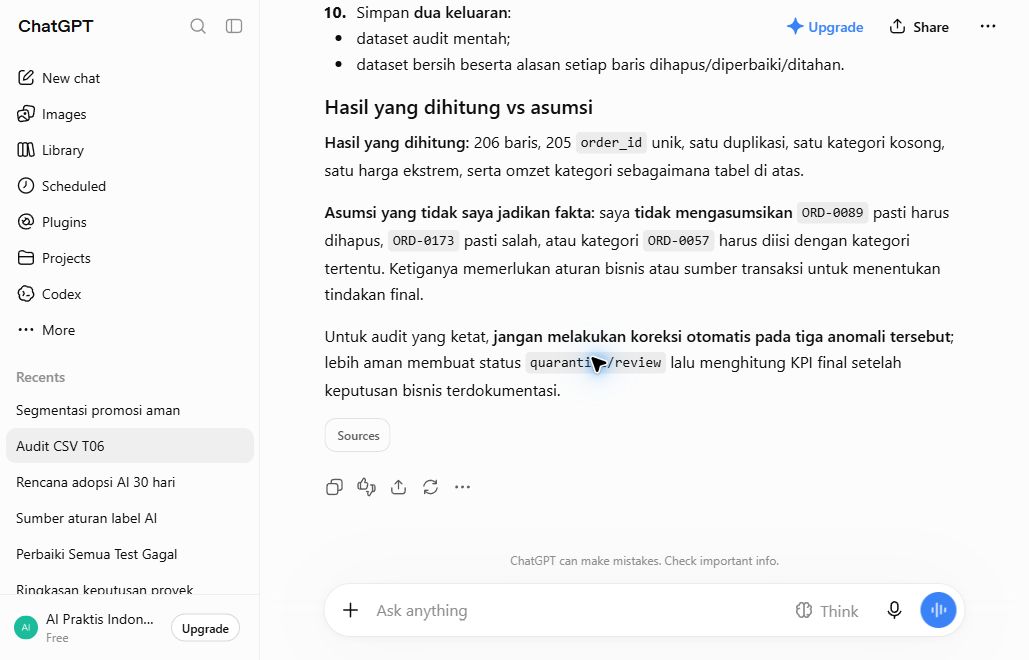Open Scheduled tasks
1029x660 pixels.
pos(129,186)
